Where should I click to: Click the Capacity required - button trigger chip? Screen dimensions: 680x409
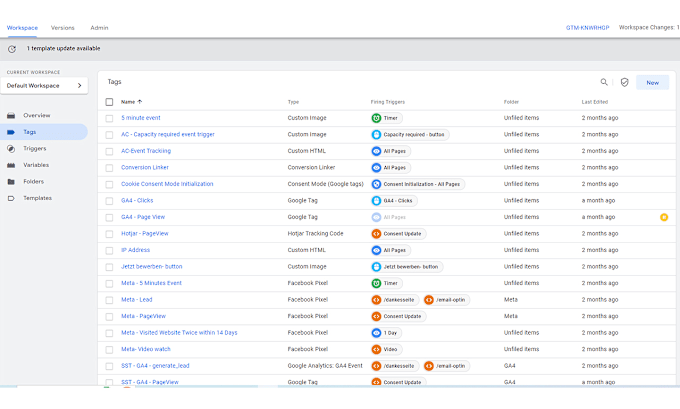pos(410,134)
